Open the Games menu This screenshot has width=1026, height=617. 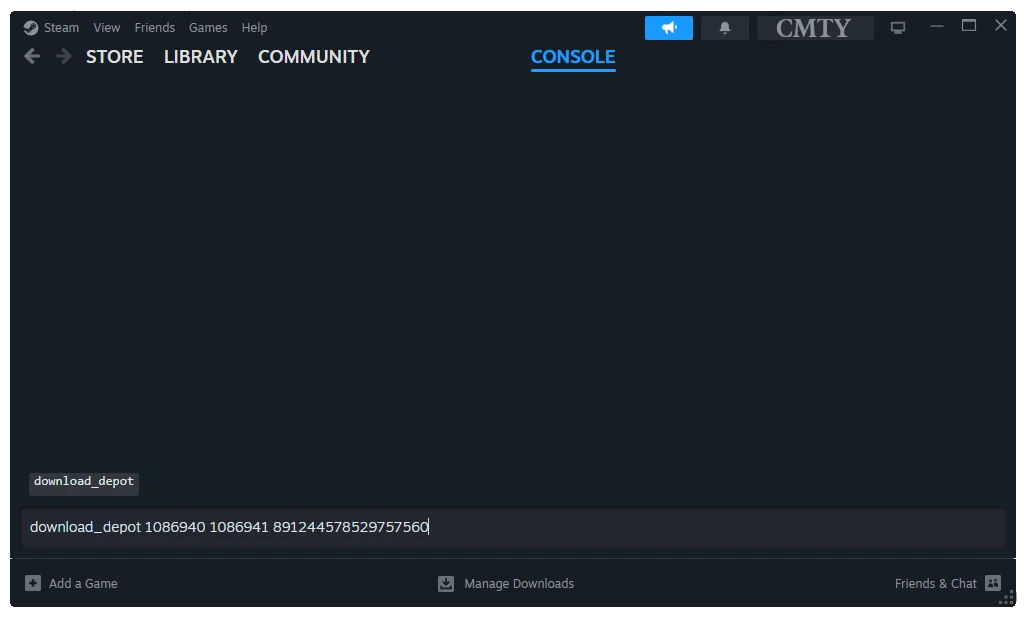(x=208, y=28)
